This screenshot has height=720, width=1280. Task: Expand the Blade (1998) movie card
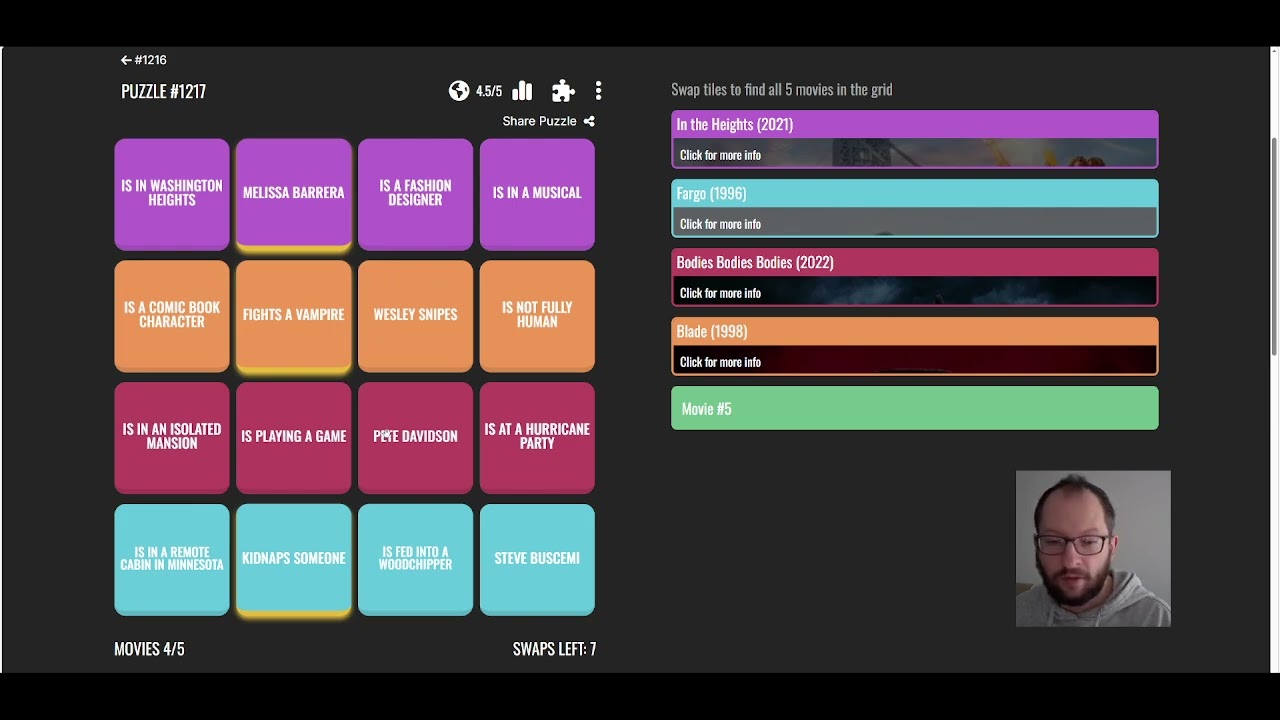click(x=915, y=346)
